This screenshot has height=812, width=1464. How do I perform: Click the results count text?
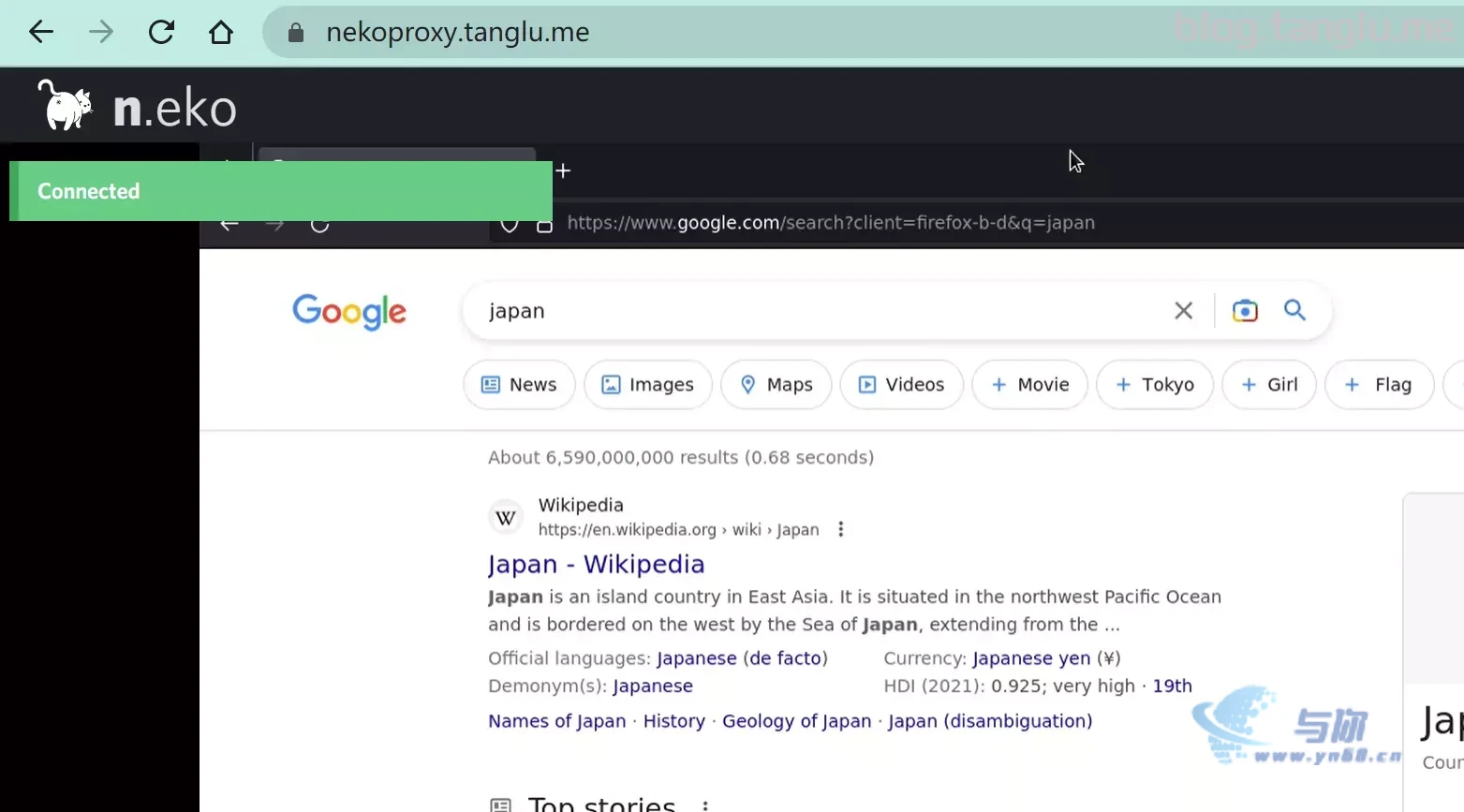pyautogui.click(x=681, y=458)
